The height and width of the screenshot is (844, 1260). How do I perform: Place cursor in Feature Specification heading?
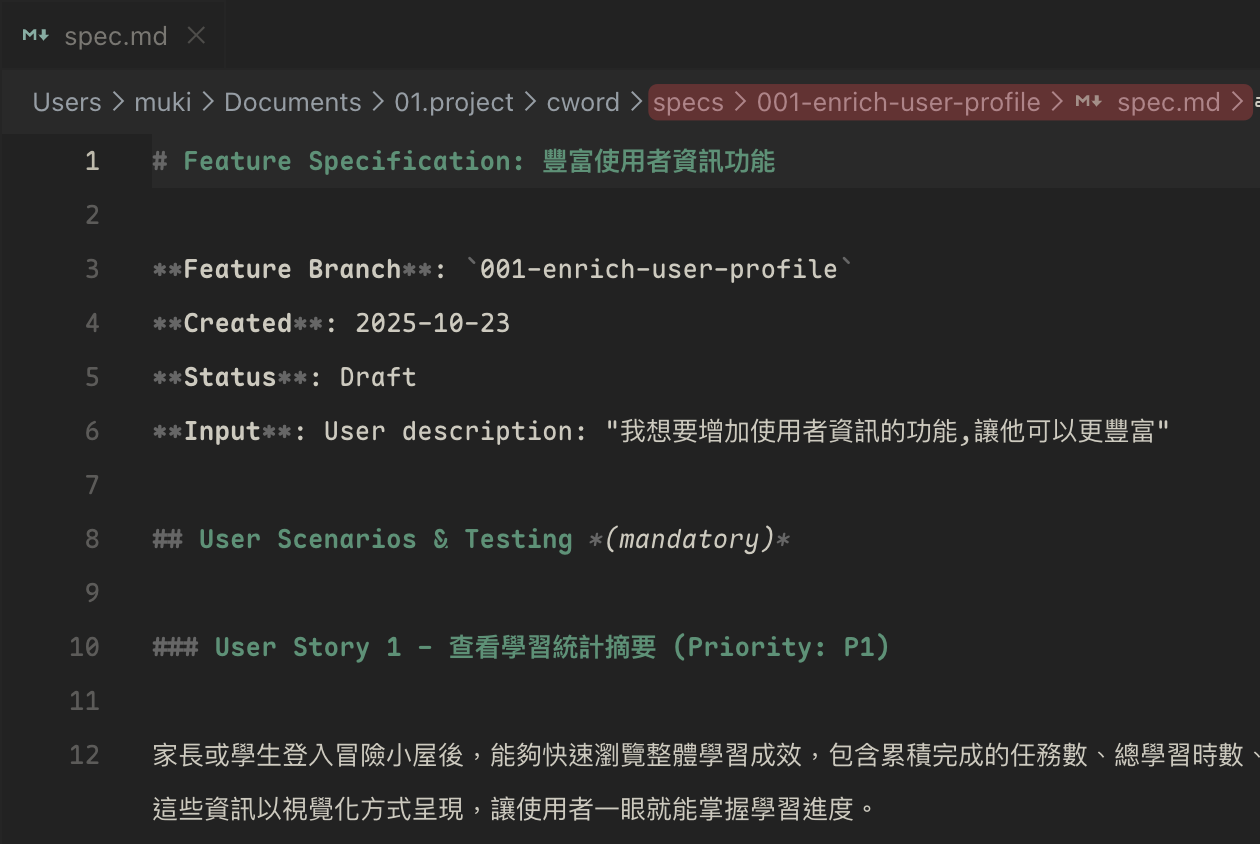464,161
